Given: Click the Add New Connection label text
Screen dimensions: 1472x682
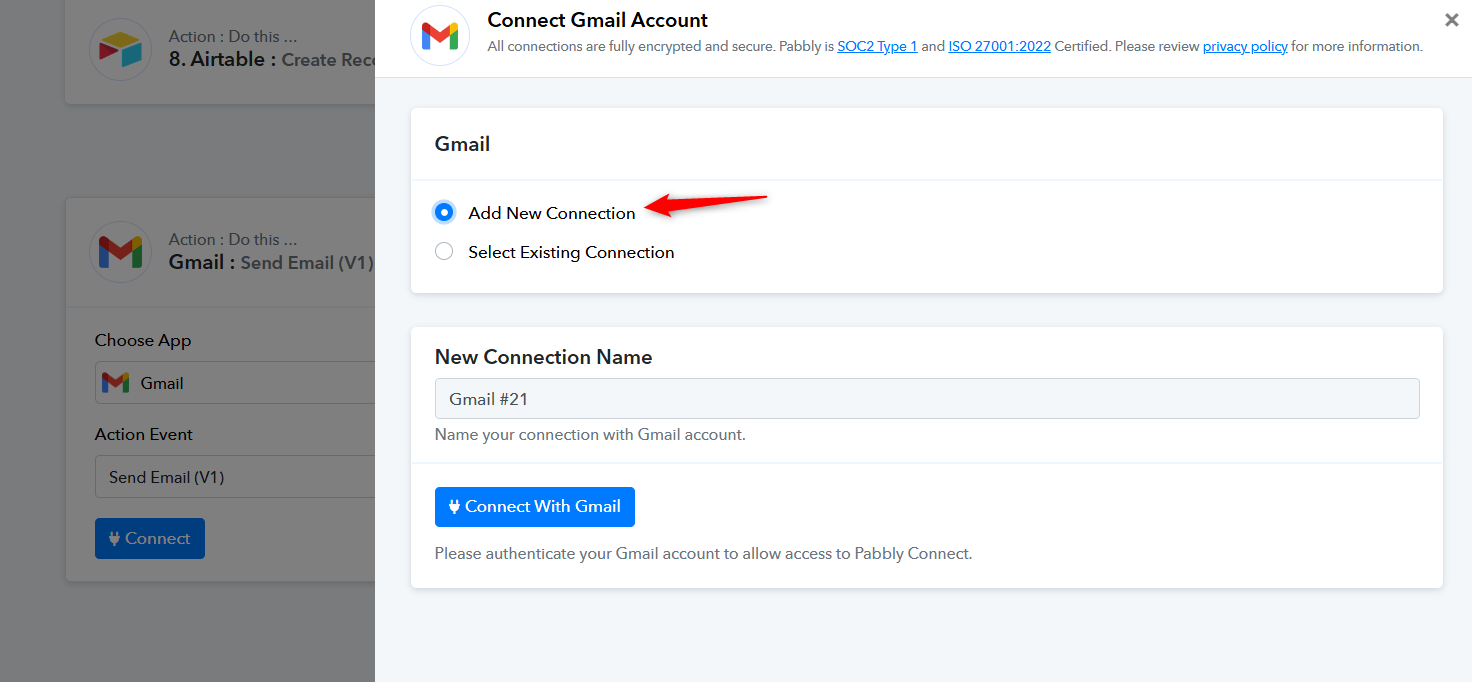Looking at the screenshot, I should coord(551,213).
